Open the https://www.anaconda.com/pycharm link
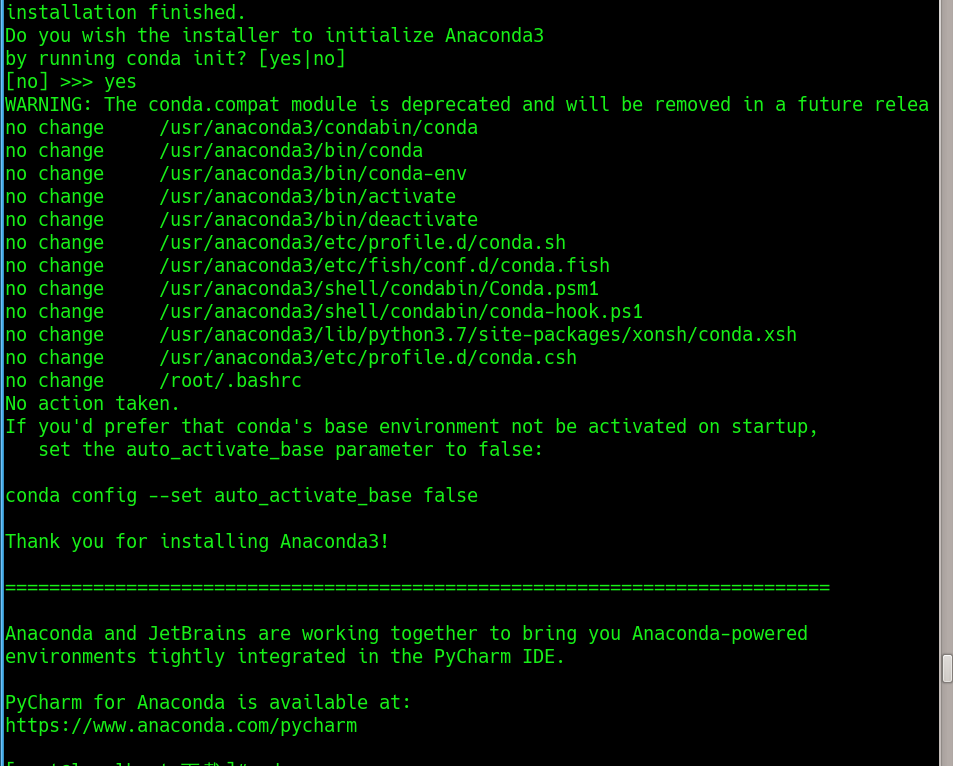 click(x=181, y=726)
